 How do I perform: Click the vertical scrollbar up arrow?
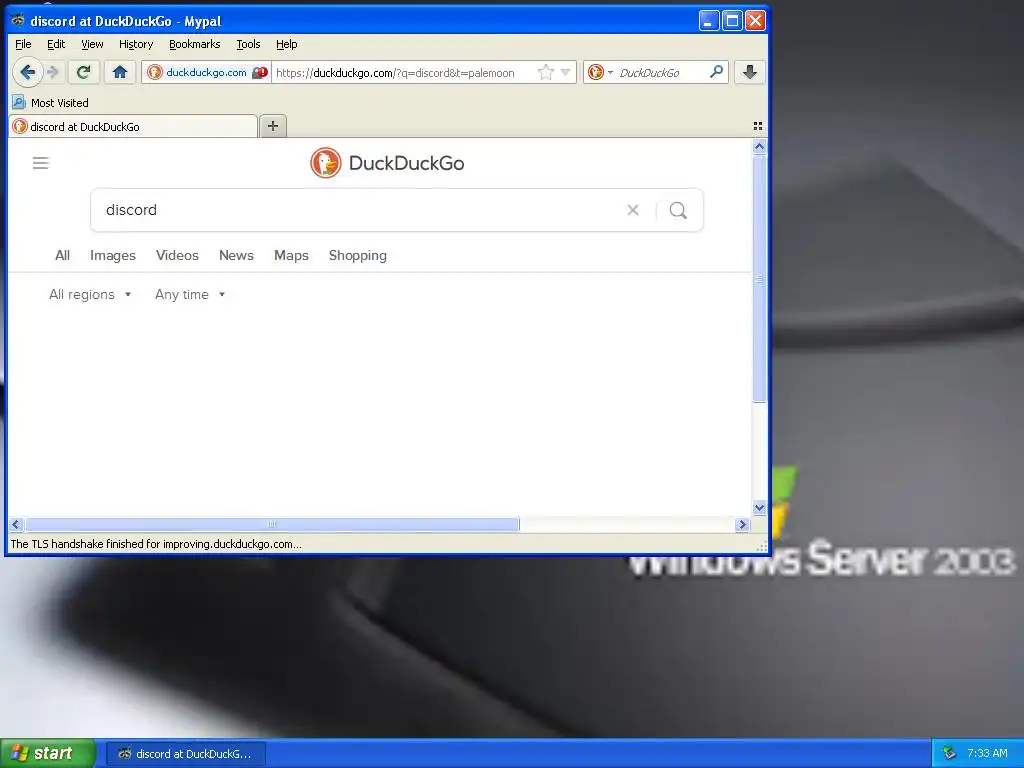click(x=759, y=147)
